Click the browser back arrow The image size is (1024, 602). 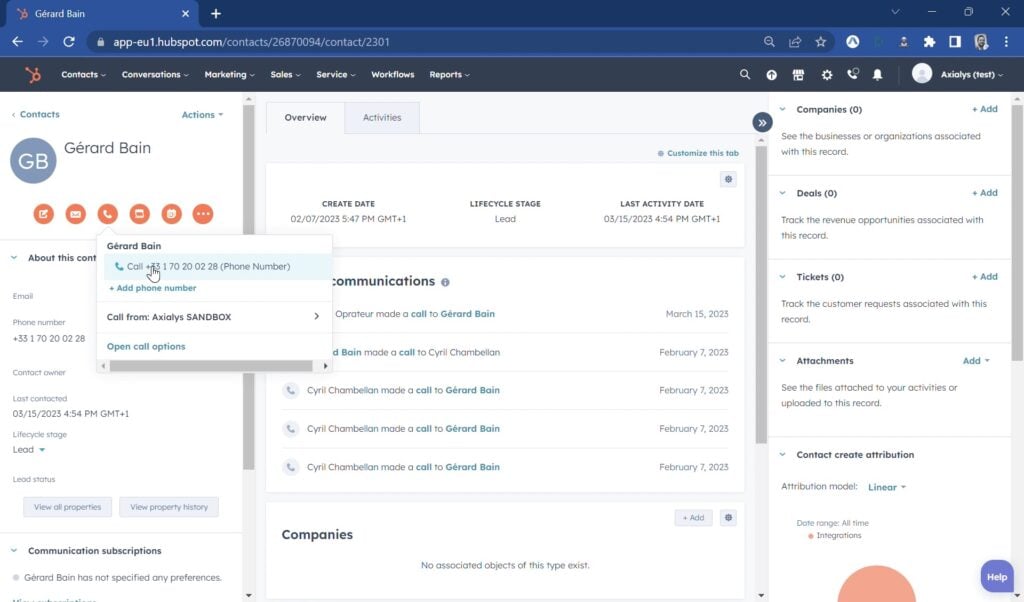click(18, 42)
